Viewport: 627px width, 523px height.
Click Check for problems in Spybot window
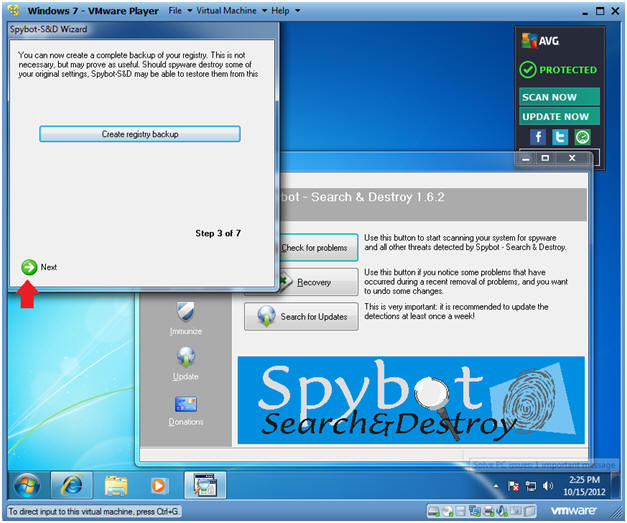318,248
